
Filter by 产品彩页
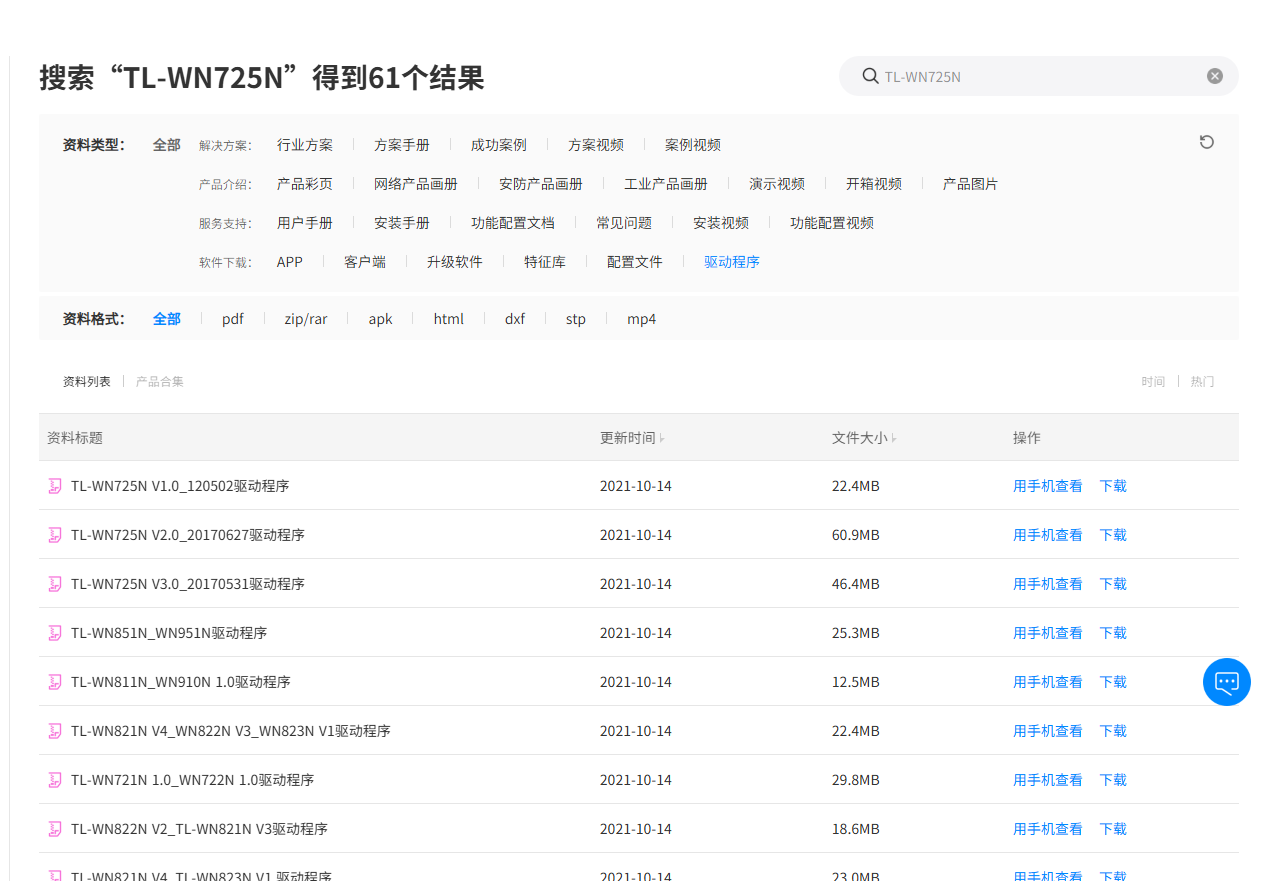305,184
